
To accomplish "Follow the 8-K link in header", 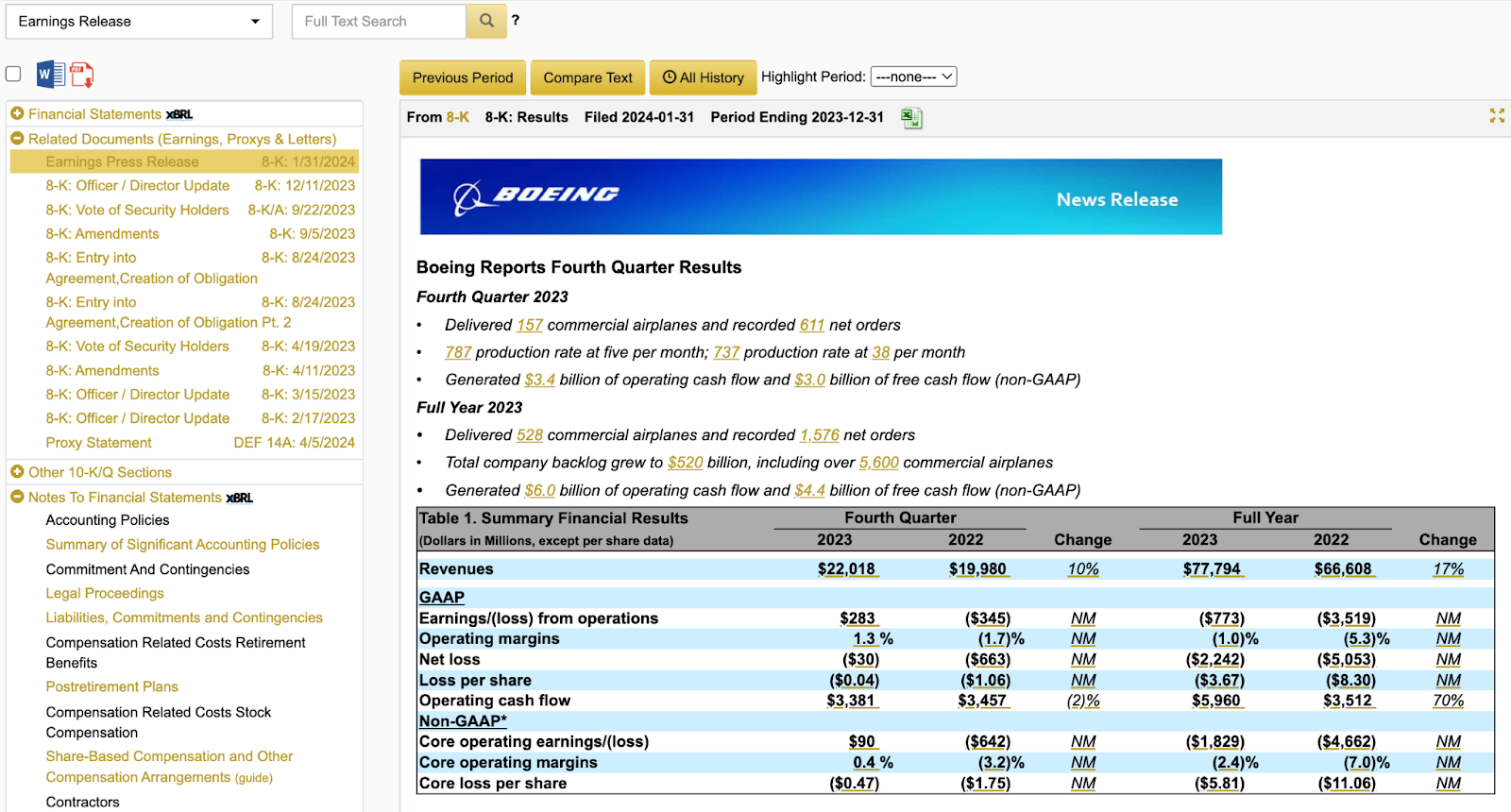I will [458, 117].
